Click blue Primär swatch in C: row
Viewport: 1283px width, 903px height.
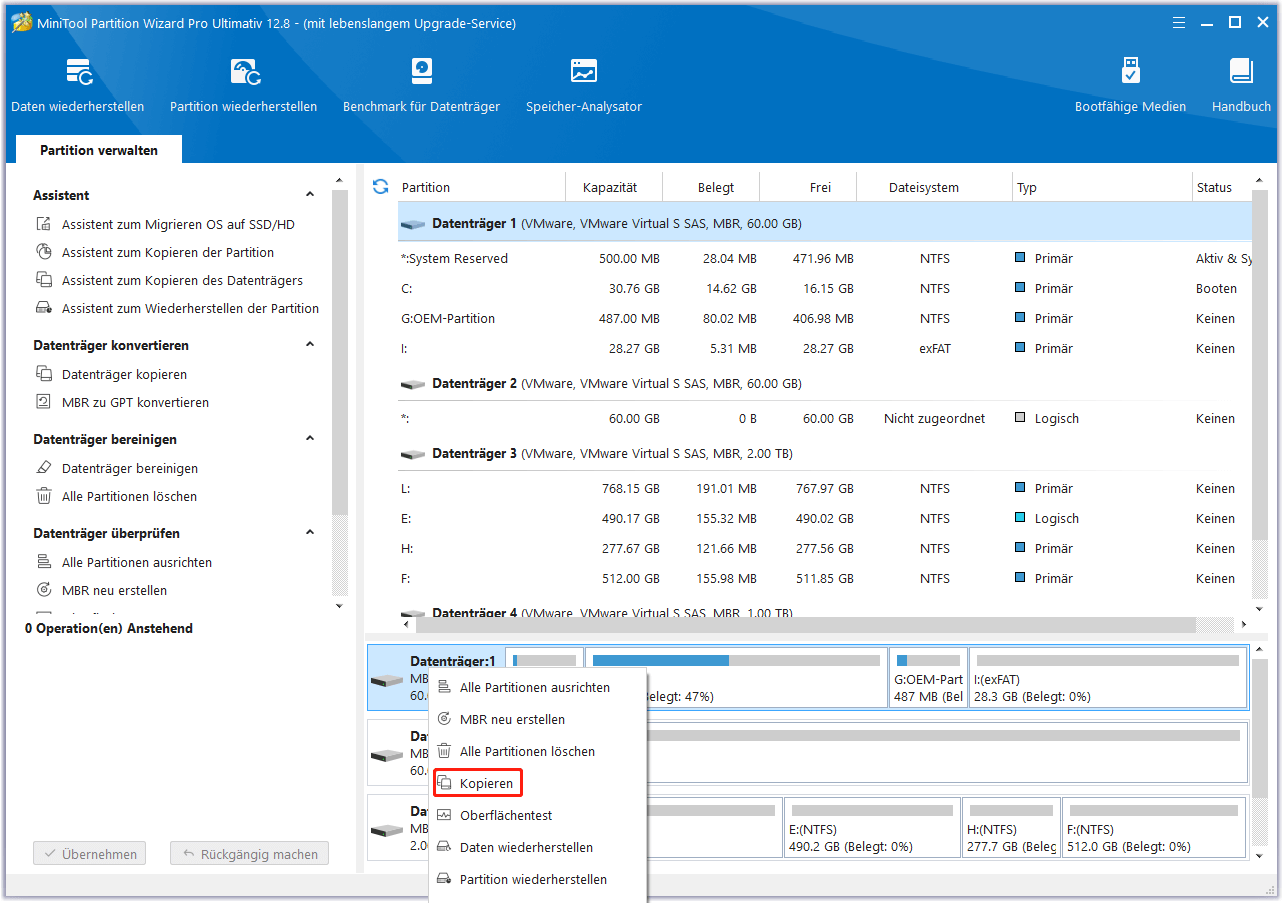tap(1020, 288)
